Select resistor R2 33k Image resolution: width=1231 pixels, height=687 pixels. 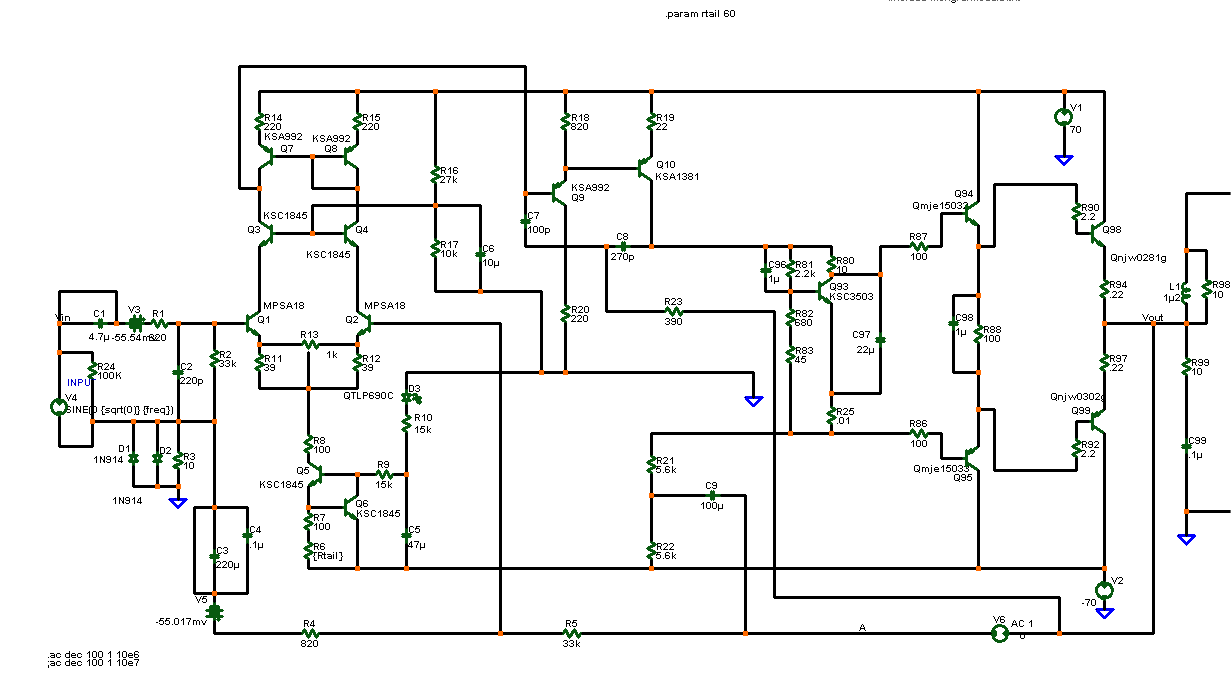(x=214, y=357)
